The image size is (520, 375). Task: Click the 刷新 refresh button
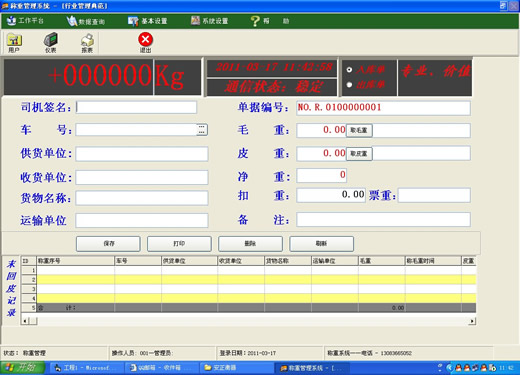point(321,244)
